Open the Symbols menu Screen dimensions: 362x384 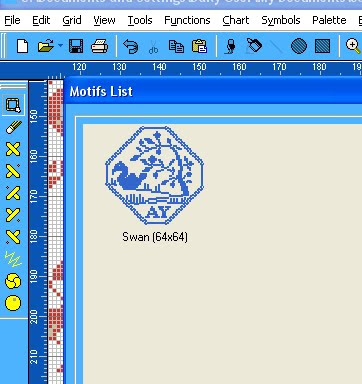[x=281, y=20]
